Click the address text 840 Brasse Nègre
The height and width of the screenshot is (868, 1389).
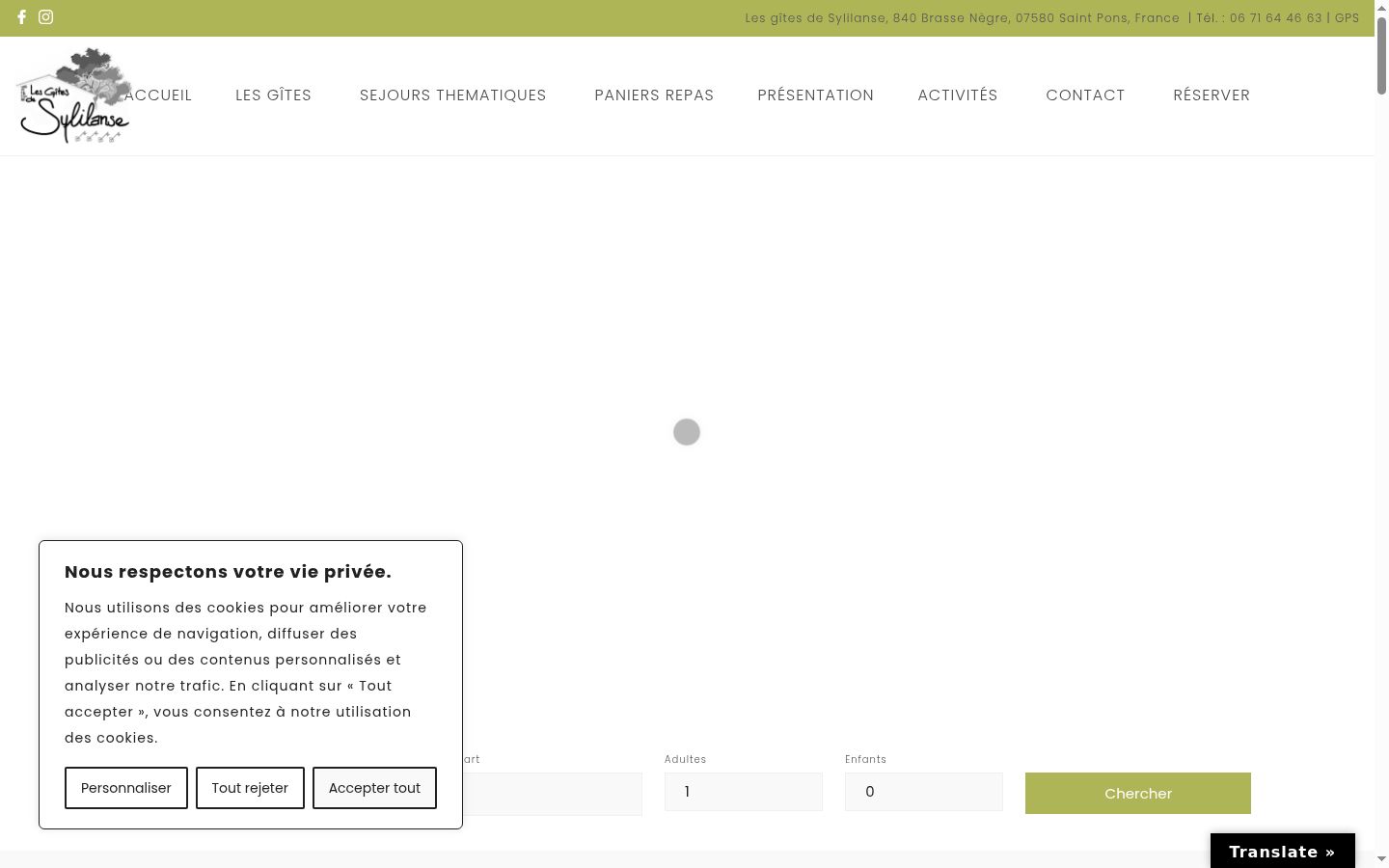950,18
